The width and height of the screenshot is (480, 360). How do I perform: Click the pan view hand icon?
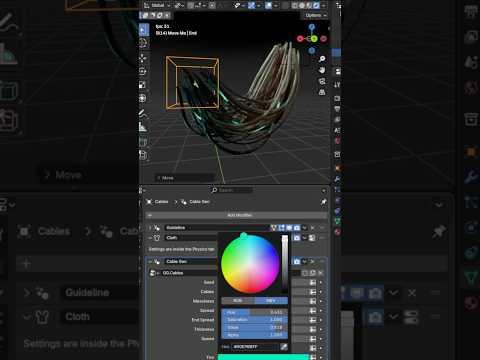[322, 70]
